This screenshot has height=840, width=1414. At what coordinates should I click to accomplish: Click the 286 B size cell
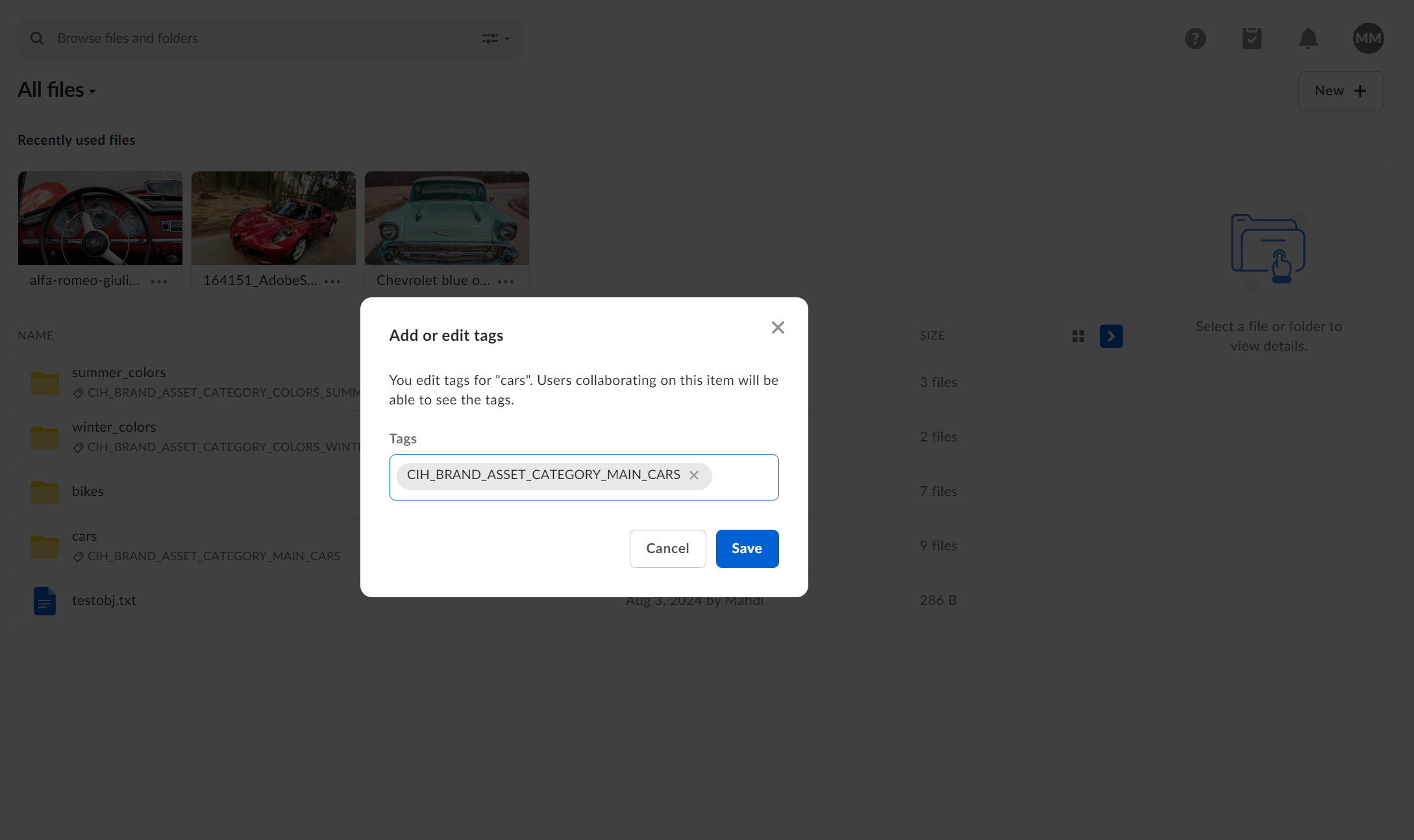(938, 600)
